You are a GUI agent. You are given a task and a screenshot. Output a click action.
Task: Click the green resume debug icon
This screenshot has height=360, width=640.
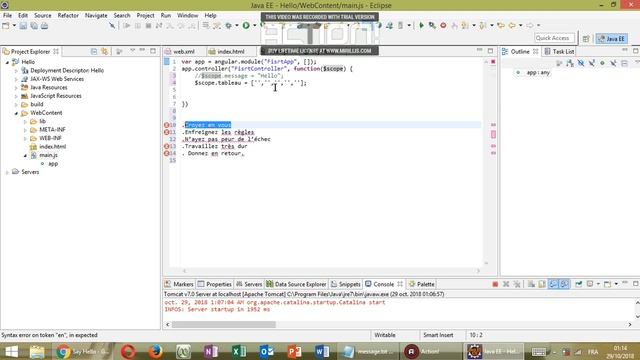pos(421,25)
